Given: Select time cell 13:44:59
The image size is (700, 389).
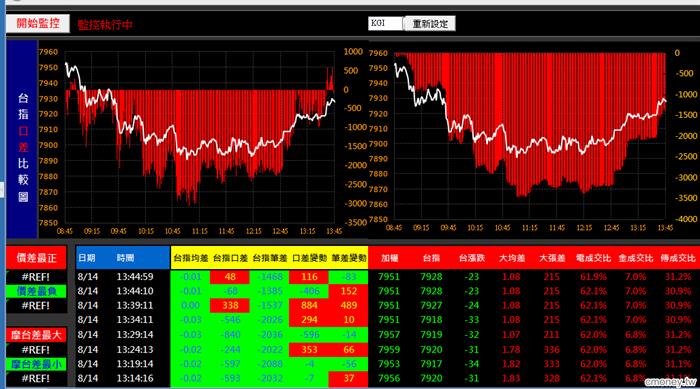Looking at the screenshot, I should point(135,277).
